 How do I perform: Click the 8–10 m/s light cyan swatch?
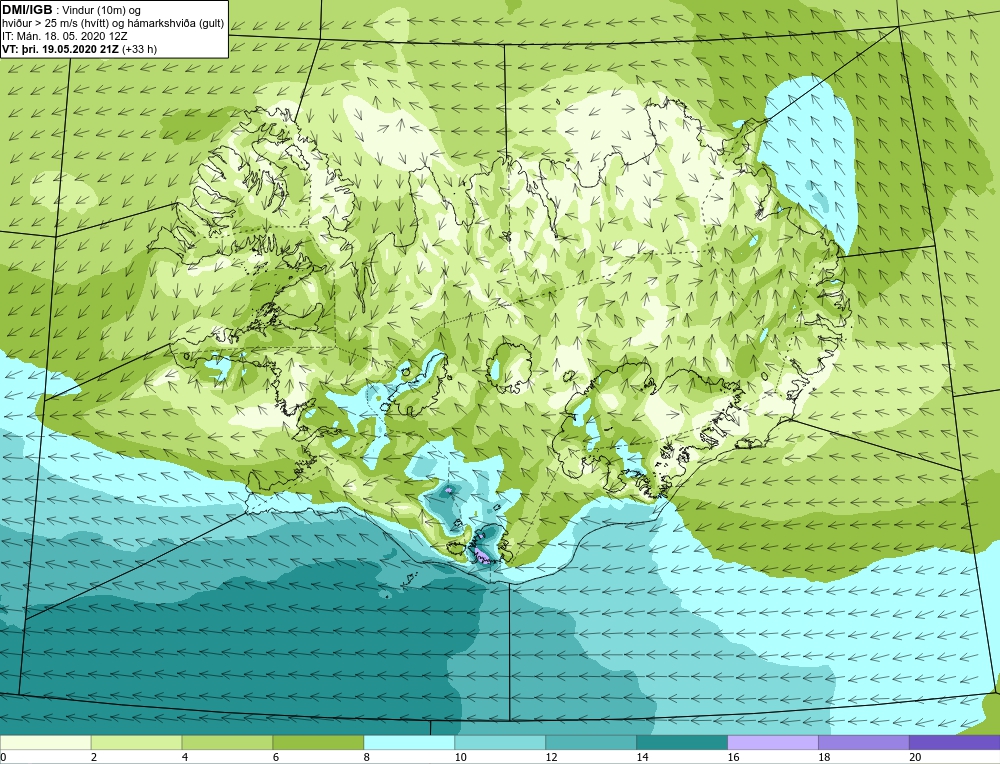409,742
